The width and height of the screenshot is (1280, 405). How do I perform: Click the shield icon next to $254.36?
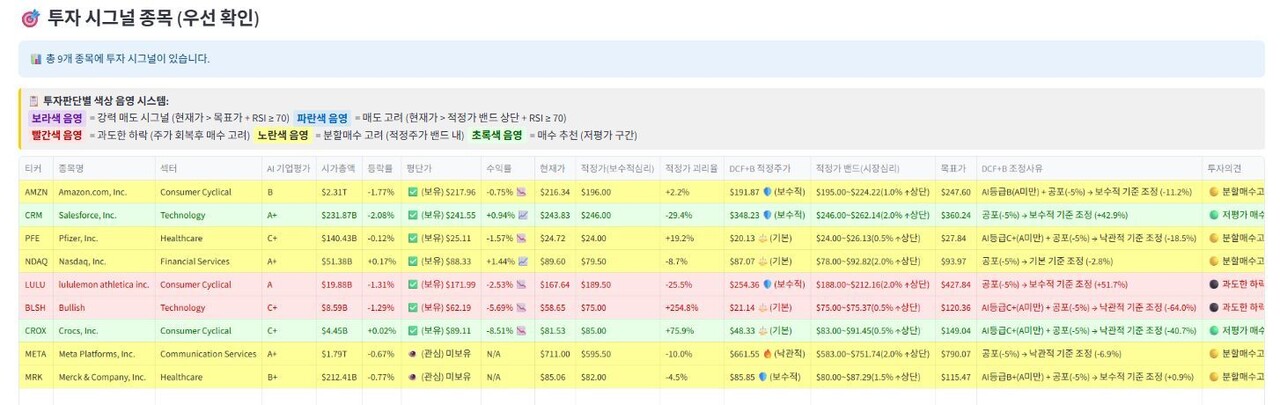(x=768, y=284)
